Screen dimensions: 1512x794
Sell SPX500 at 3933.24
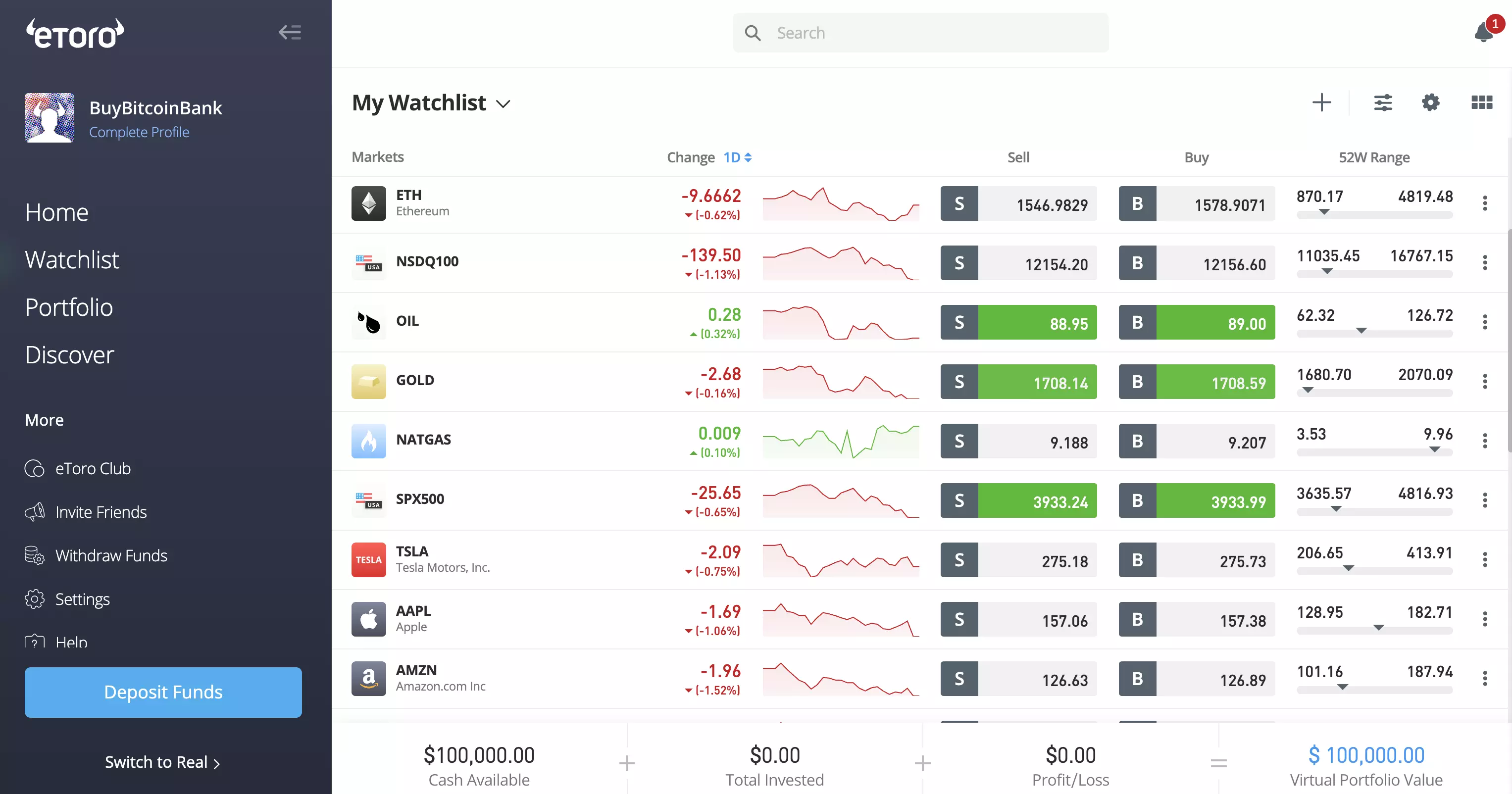[1018, 500]
